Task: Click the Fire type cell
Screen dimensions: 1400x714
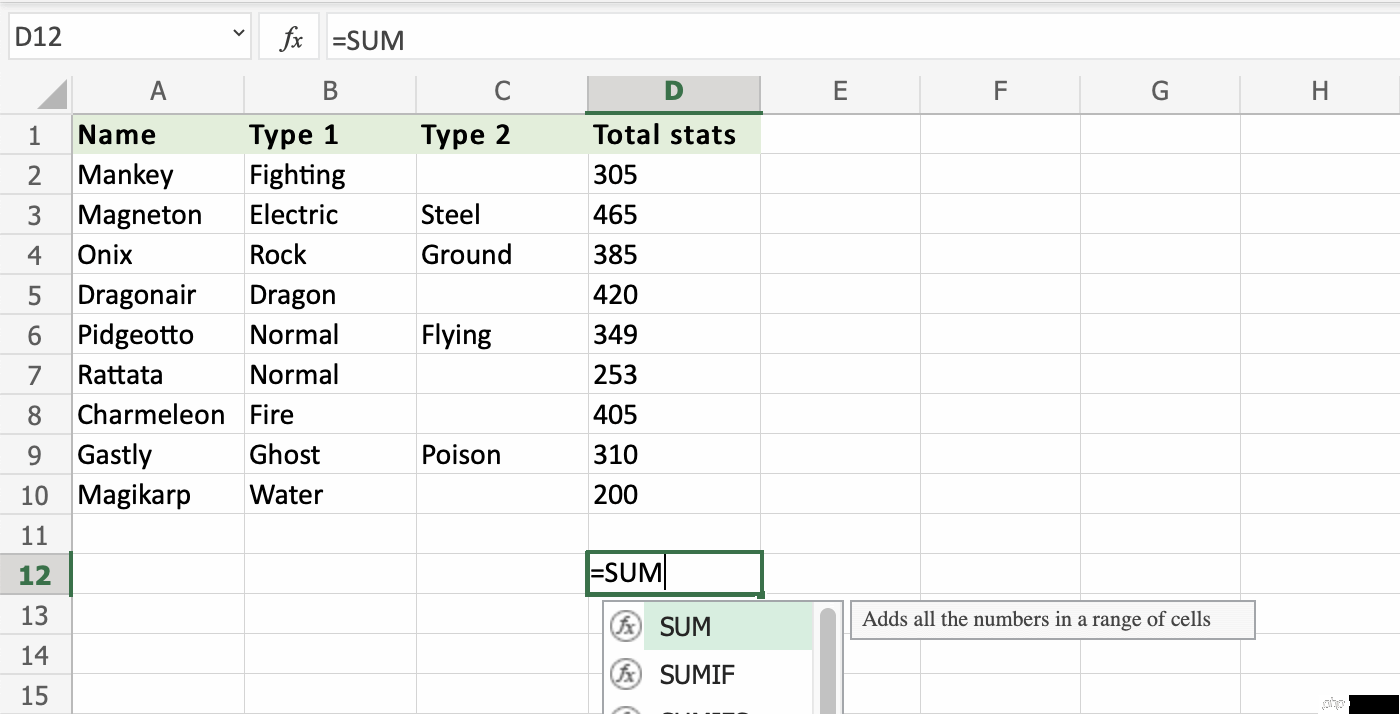Action: [330, 415]
